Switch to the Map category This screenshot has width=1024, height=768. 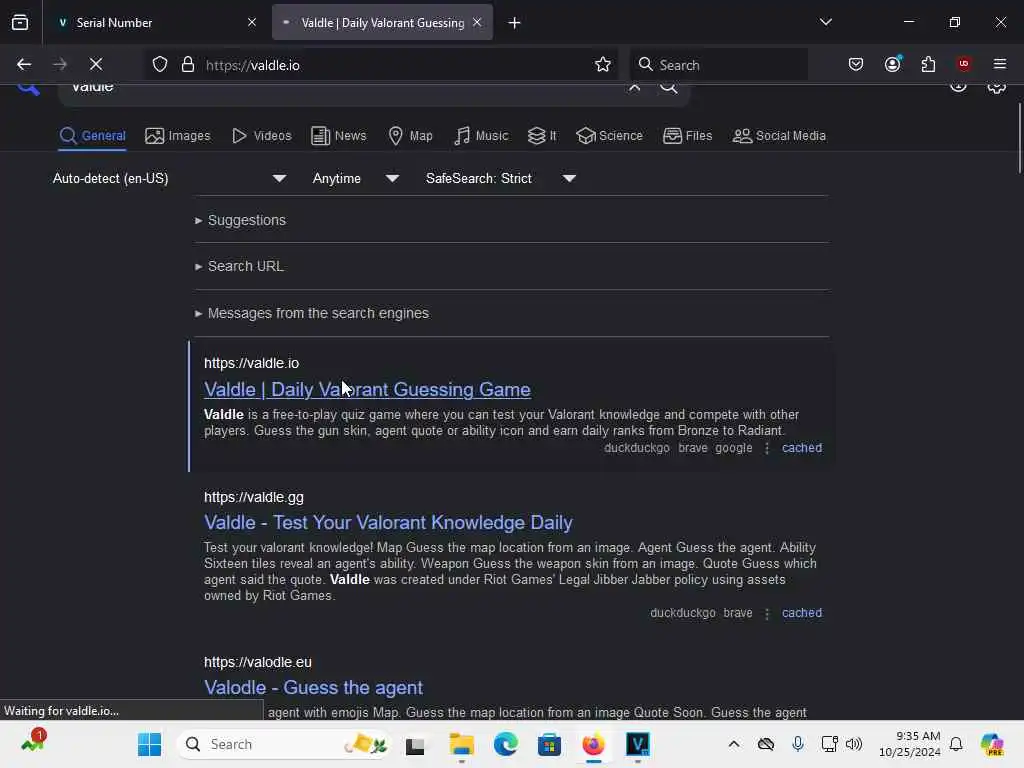click(x=410, y=136)
